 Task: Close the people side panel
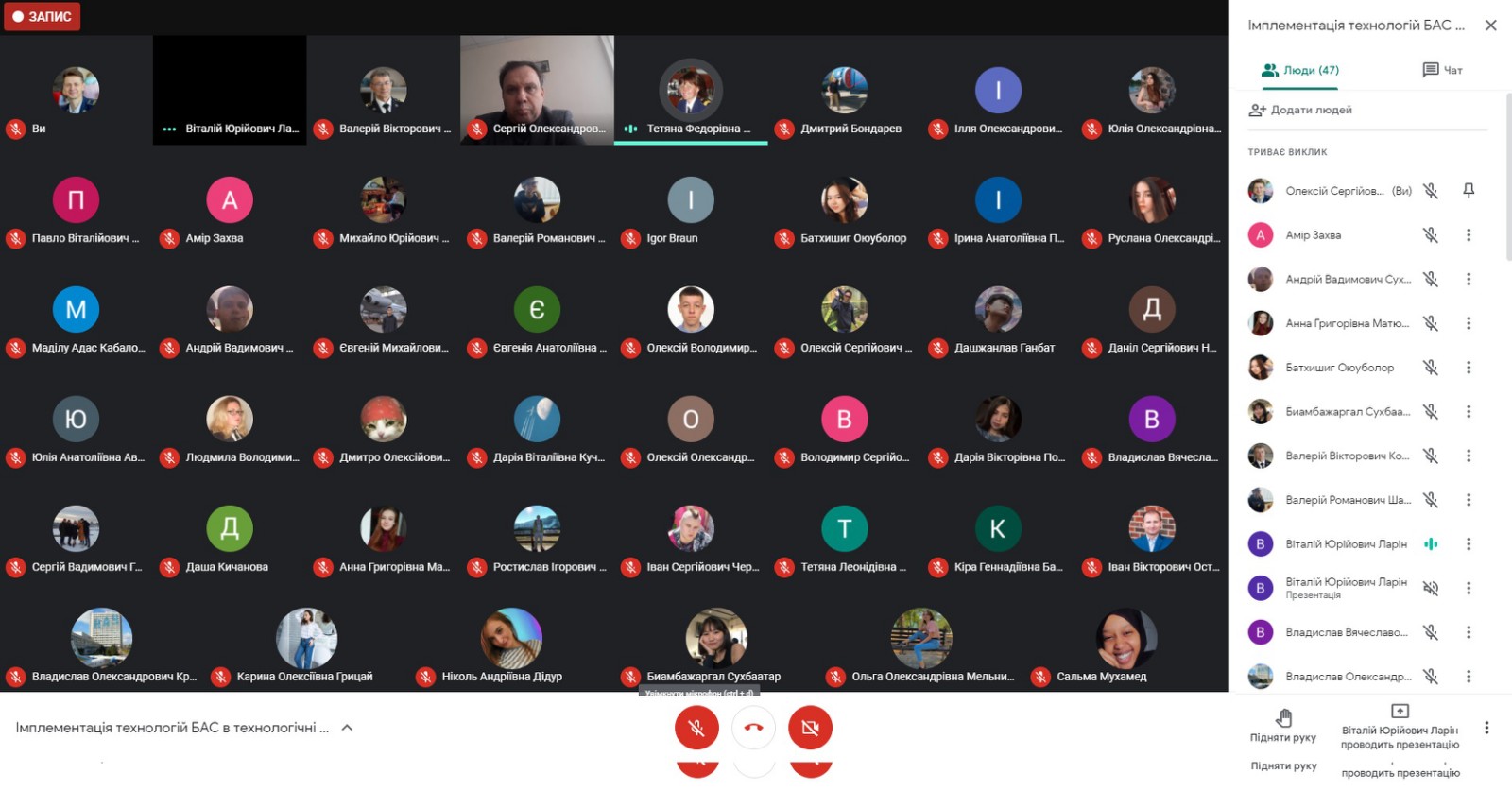coord(1490,26)
